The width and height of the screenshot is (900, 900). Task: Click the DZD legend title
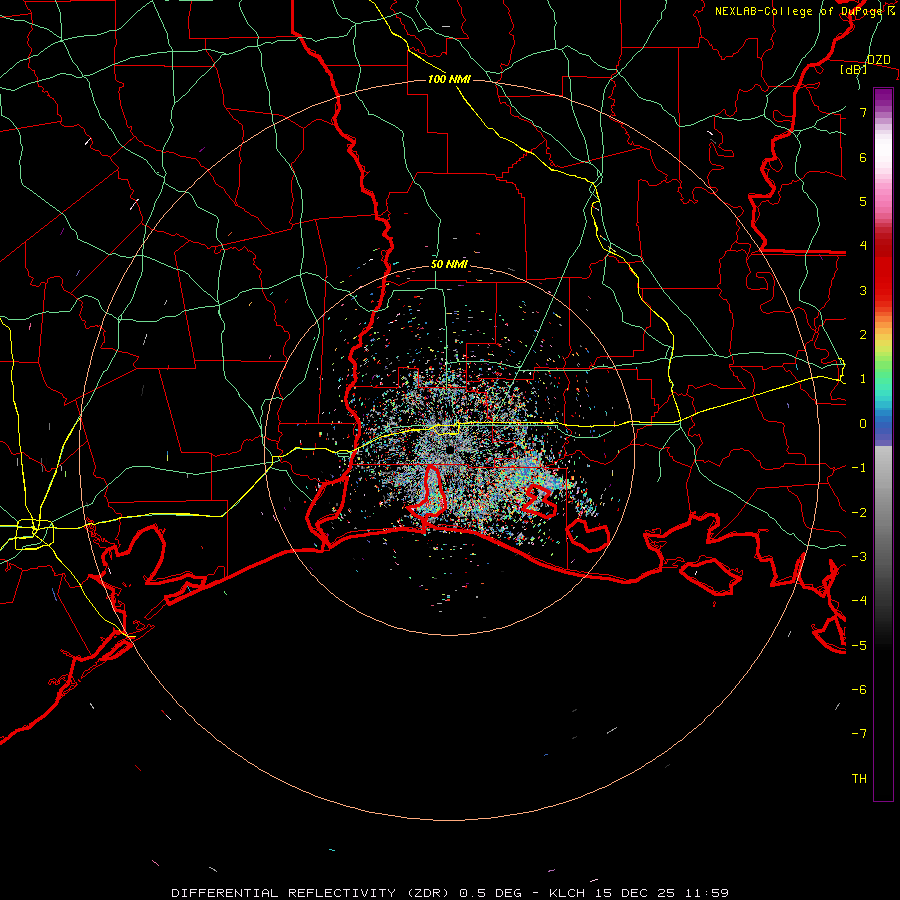click(x=879, y=59)
